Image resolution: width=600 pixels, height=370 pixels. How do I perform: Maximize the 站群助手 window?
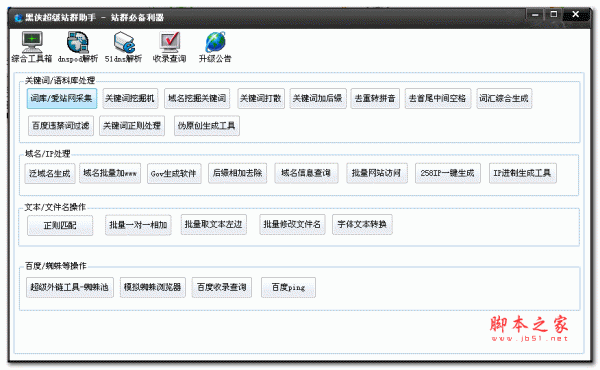(553, 15)
